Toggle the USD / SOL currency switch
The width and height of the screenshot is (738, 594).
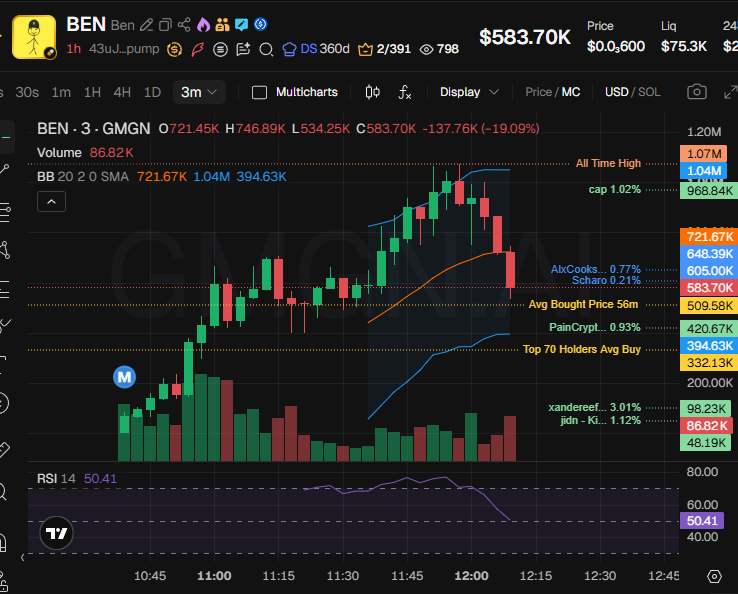pyautogui.click(x=633, y=92)
